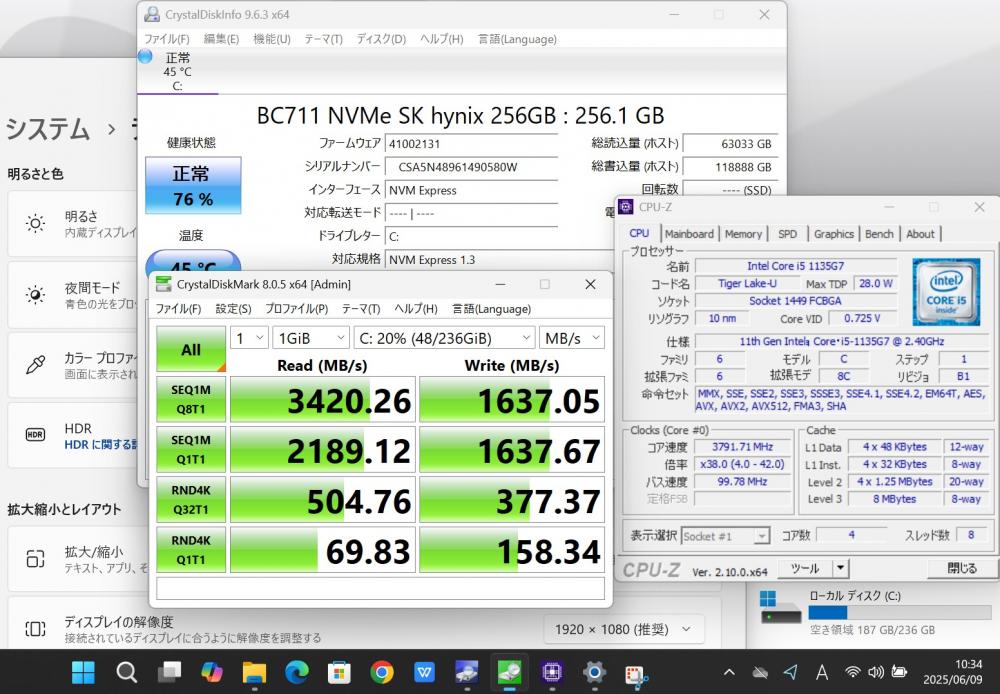Open unit dropdown showing MB/s

point(571,338)
